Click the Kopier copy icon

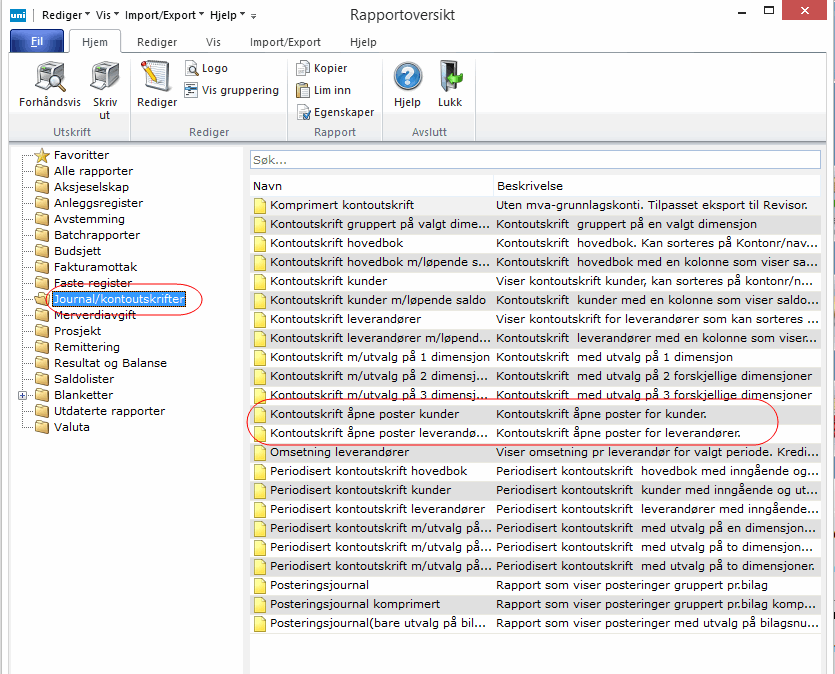click(322, 68)
